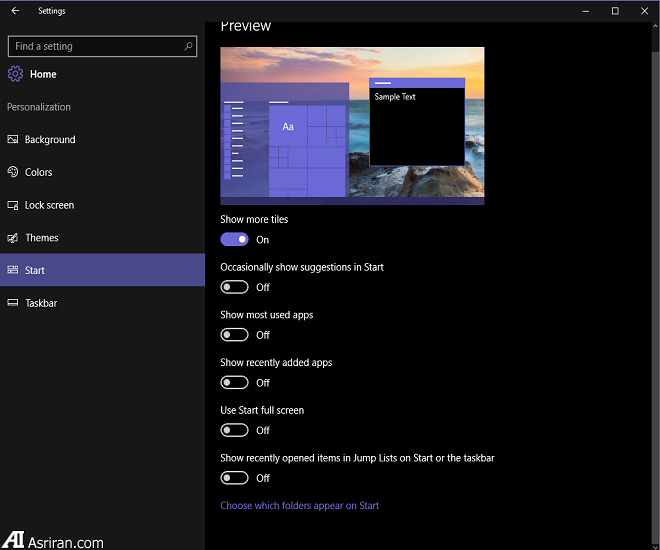Viewport: 660px width, 550px height.
Task: Click the Lock screen icon in sidebar
Action: pos(13,205)
